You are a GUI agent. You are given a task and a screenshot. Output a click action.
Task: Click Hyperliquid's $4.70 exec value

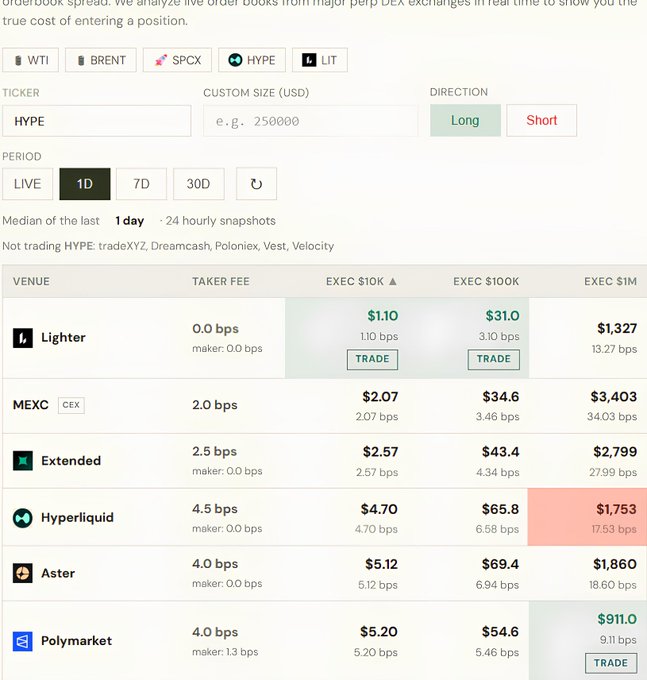click(x=379, y=509)
